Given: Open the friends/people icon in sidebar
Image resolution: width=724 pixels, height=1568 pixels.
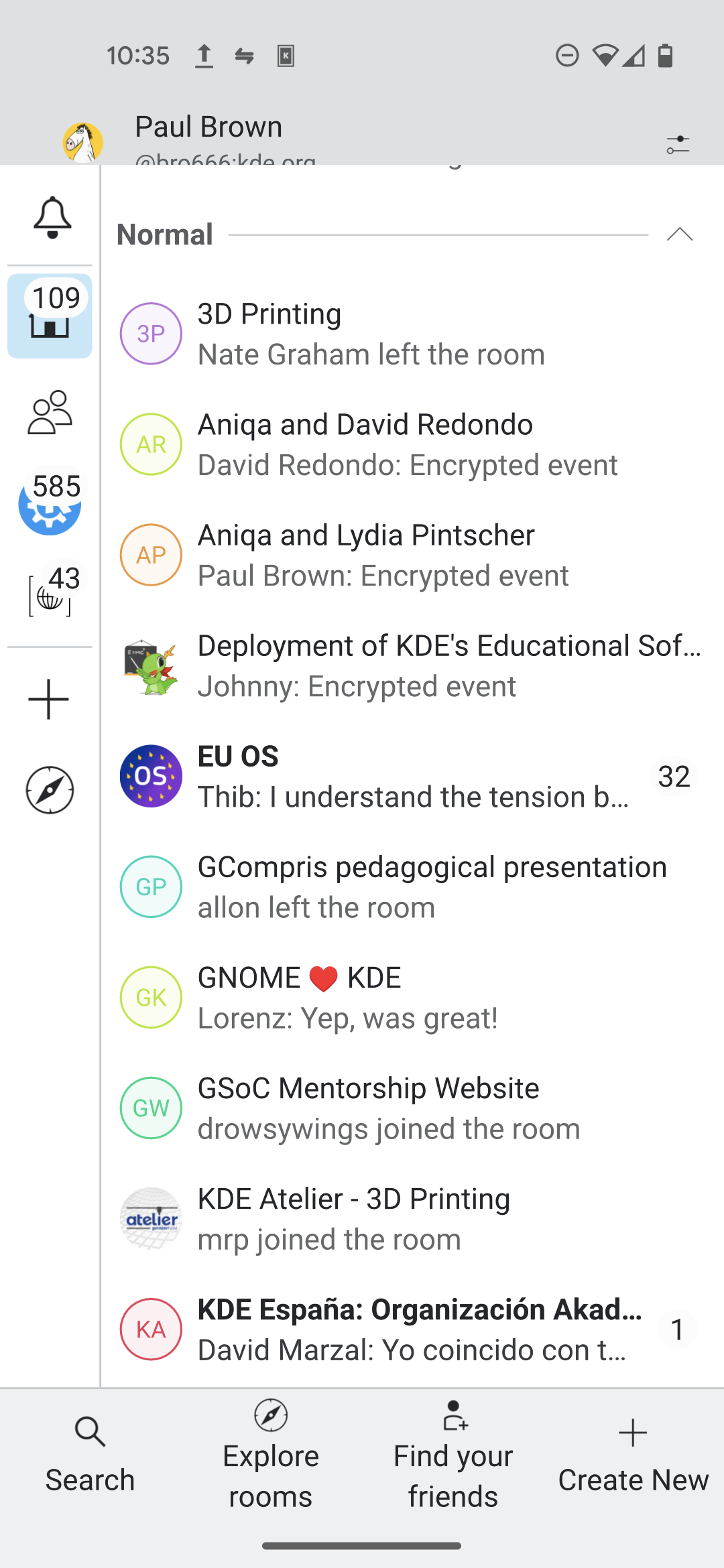Looking at the screenshot, I should tap(50, 412).
